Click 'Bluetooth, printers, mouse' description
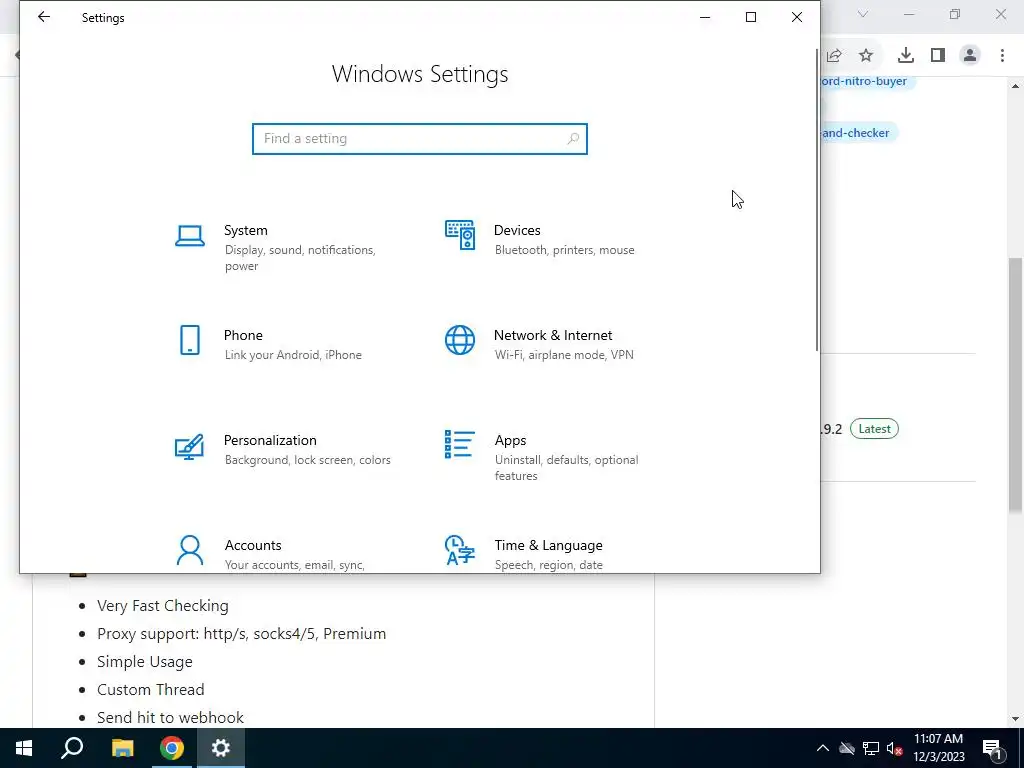This screenshot has height=768, width=1024. click(564, 250)
